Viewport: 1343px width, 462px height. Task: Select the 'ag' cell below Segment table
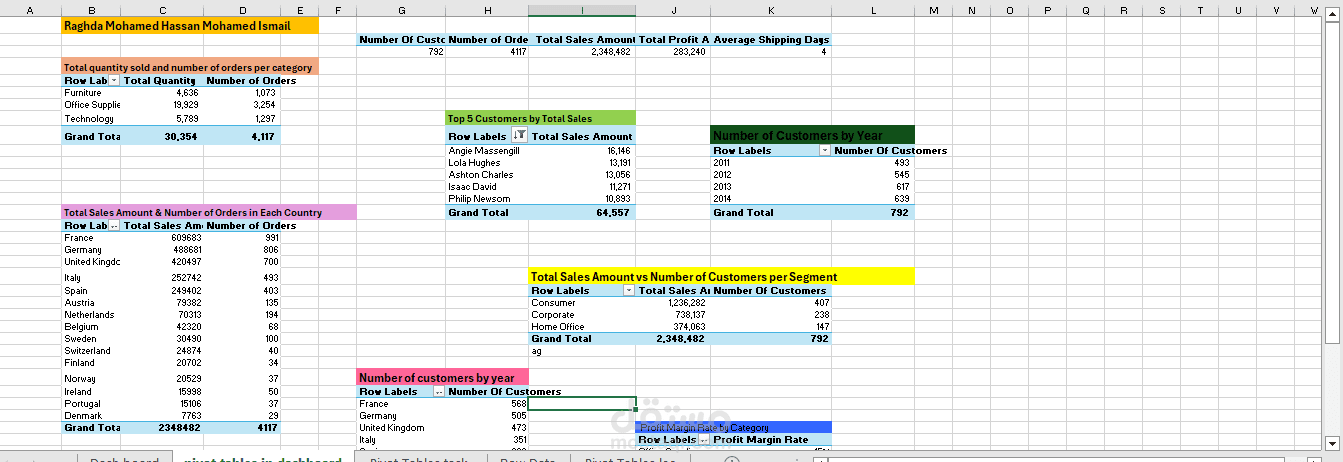coord(581,351)
